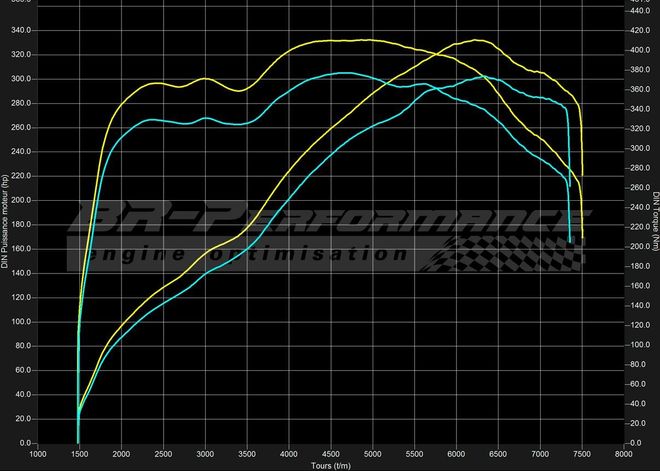Click the yellow torque curve plateau near 4500 rpm

(x=331, y=41)
